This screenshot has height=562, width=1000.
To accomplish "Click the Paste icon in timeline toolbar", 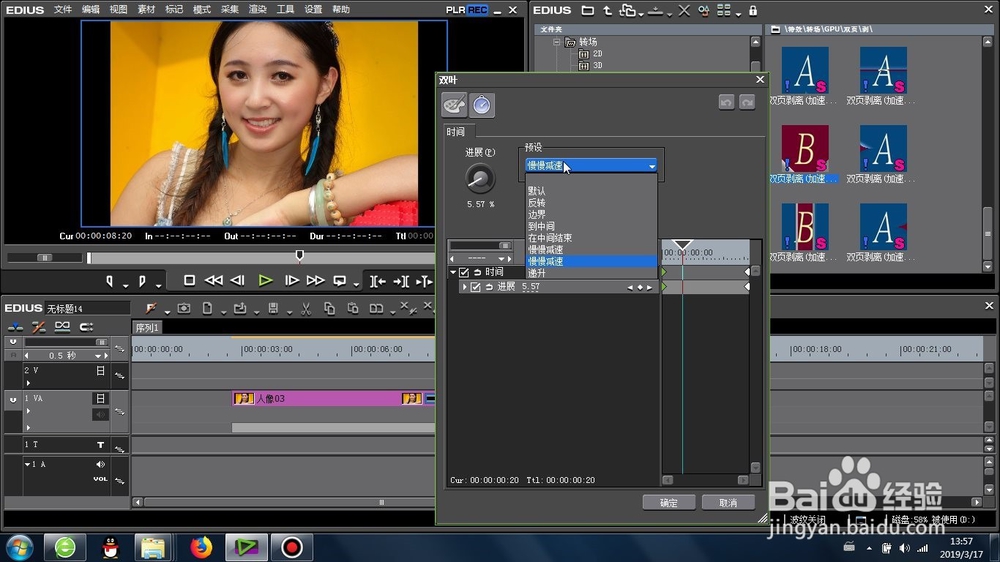I will [353, 309].
